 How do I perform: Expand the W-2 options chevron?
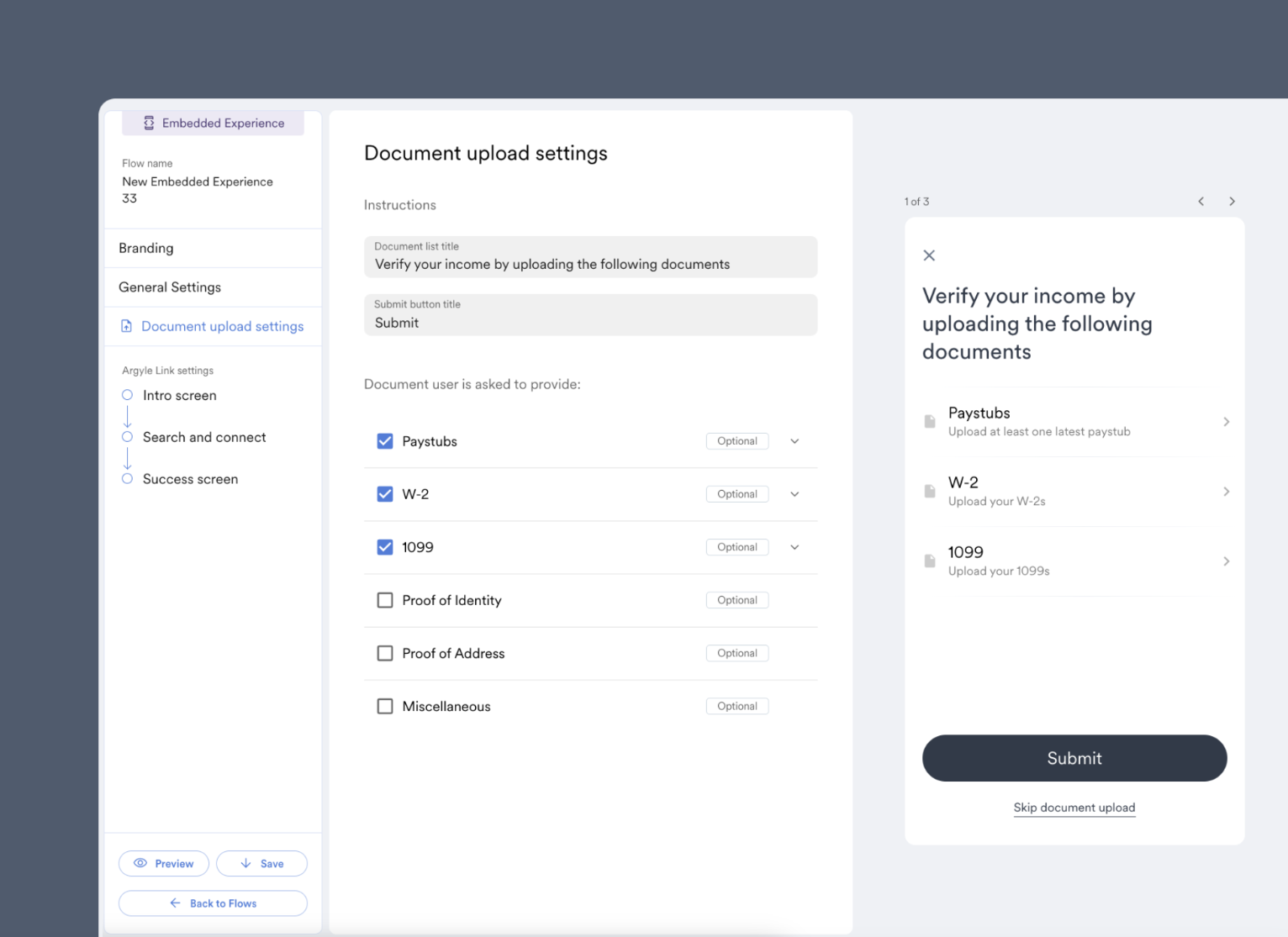(x=794, y=494)
